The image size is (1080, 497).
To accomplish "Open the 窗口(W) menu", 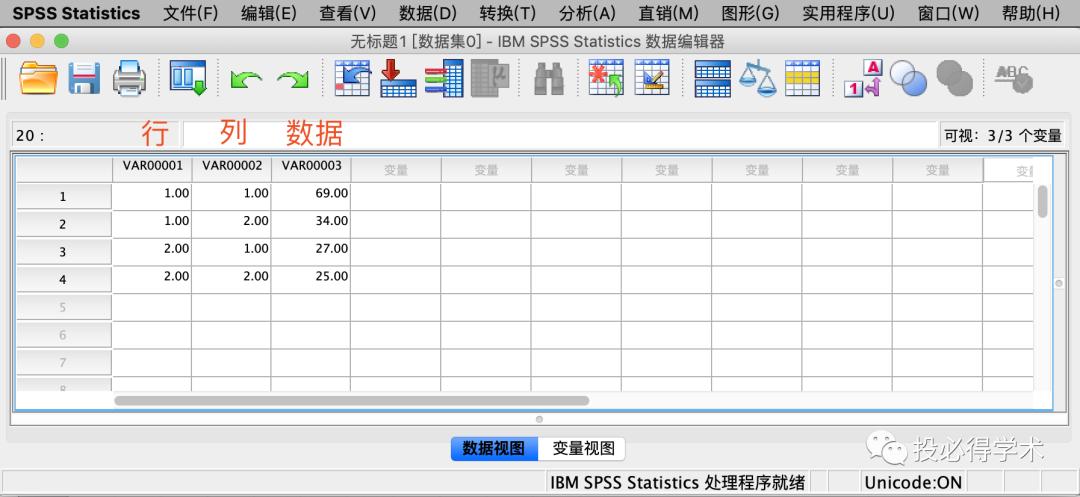I will tap(948, 13).
